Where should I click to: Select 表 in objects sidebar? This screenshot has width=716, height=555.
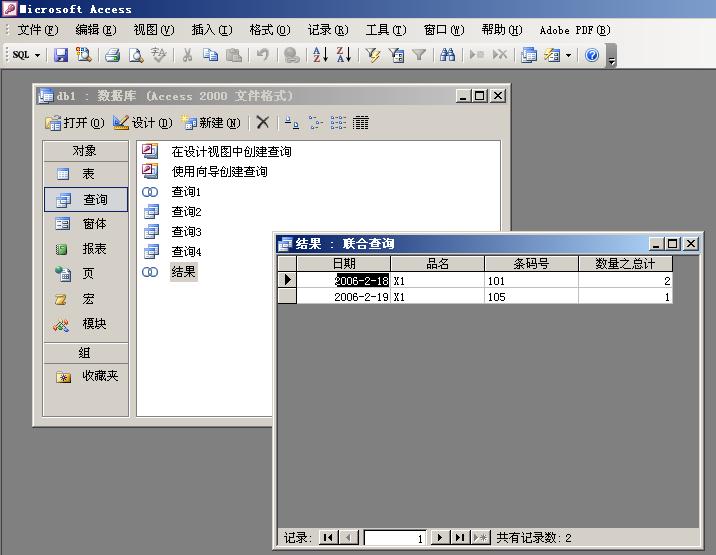coord(86,174)
